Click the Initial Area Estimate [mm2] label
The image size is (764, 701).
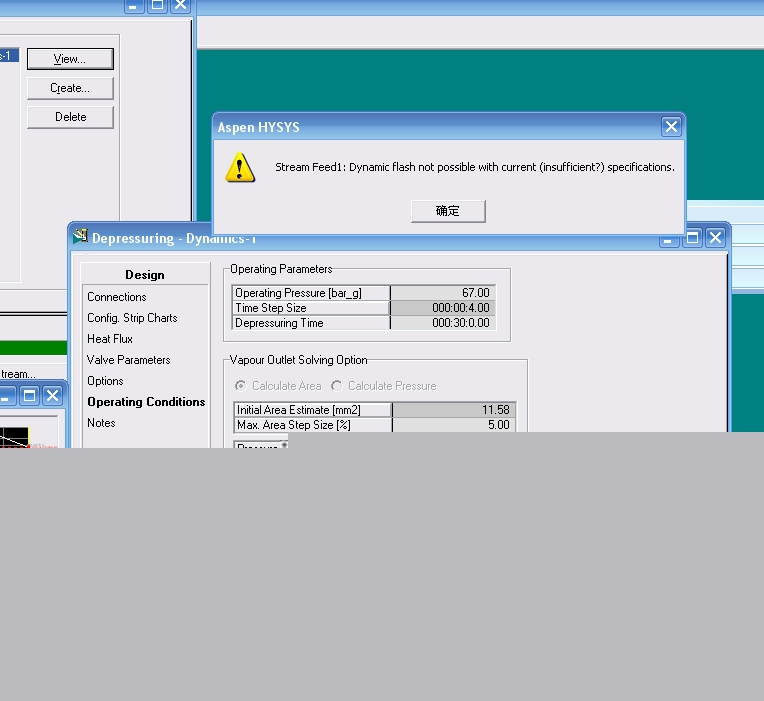[x=313, y=410]
